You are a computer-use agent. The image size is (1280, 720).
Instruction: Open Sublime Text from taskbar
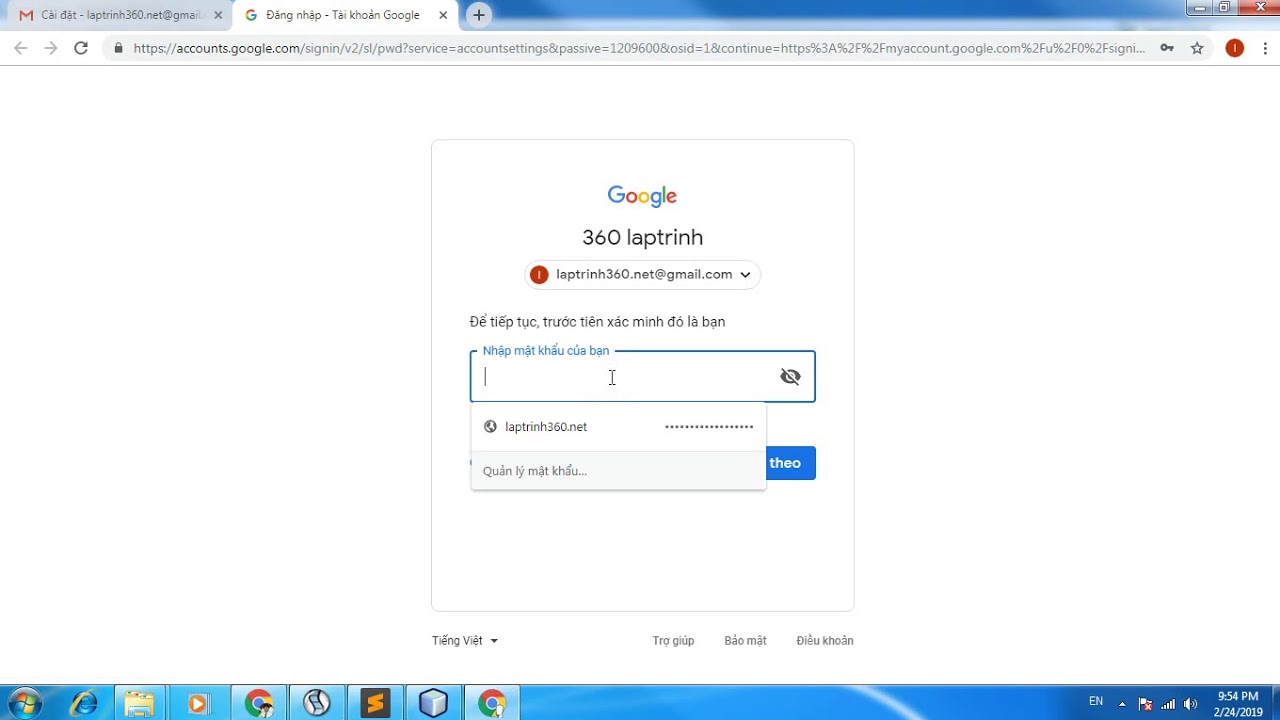coord(375,704)
